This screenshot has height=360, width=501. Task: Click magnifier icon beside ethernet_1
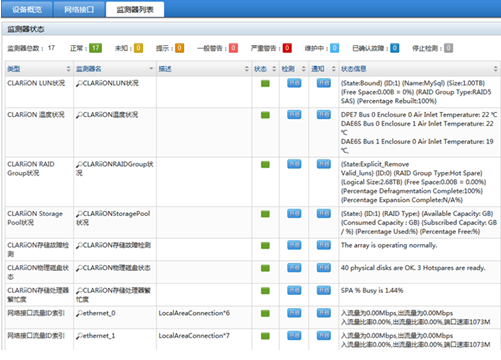coord(79,336)
